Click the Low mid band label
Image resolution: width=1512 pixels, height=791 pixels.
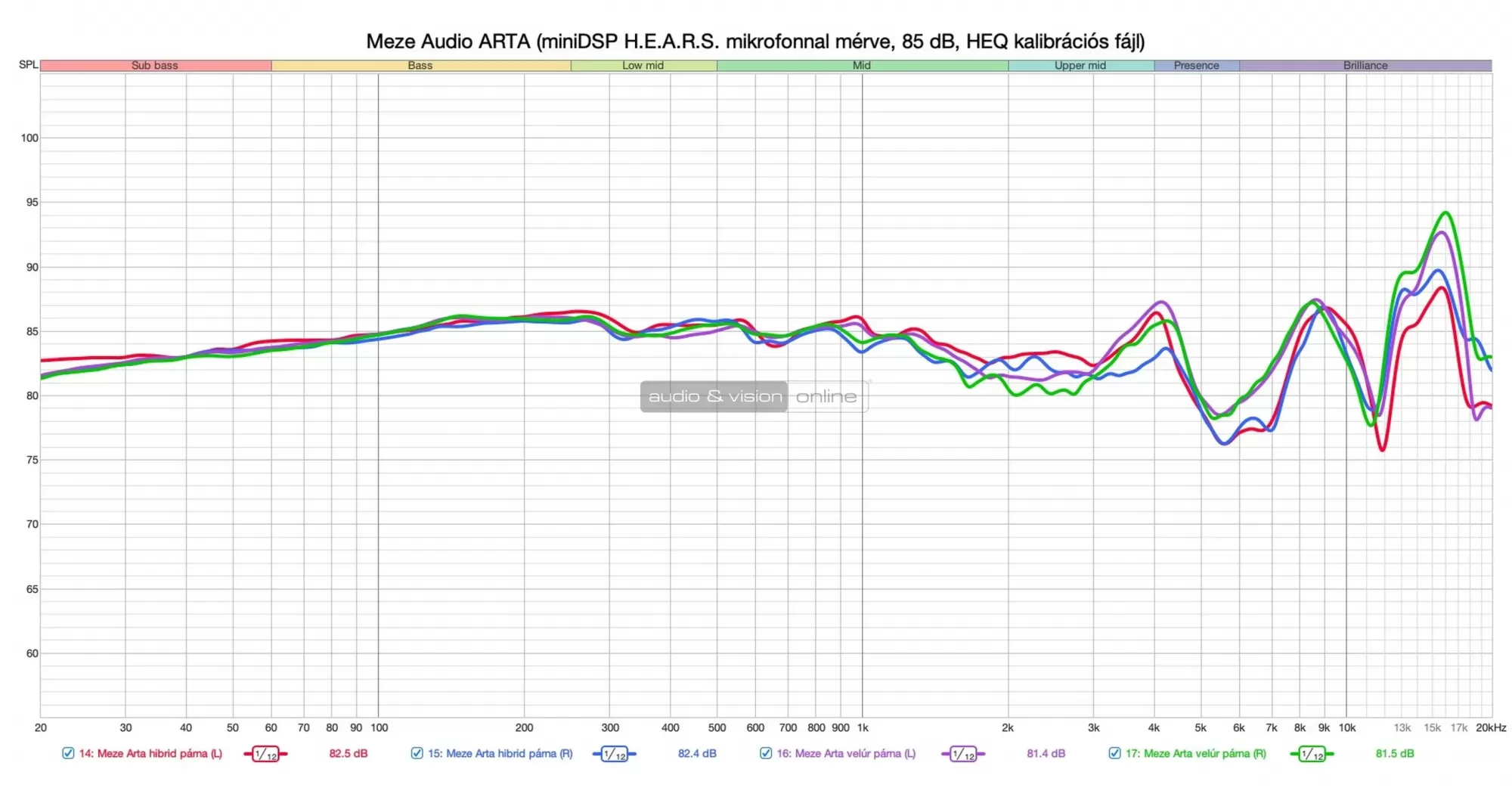pos(643,66)
